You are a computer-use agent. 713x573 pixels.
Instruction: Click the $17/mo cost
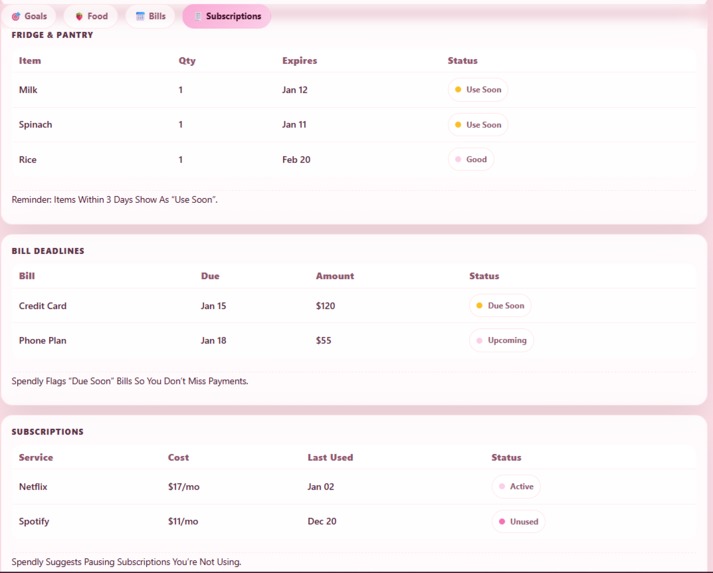tap(184, 487)
